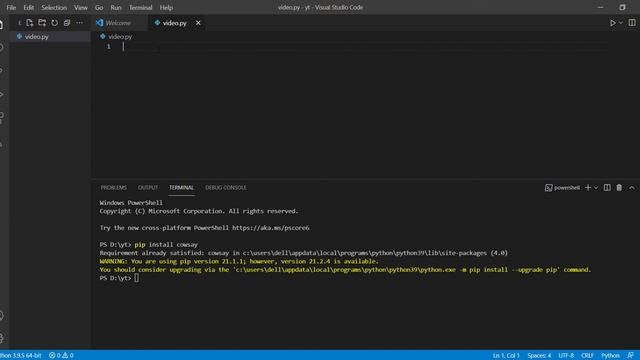Select the Terminal panel tab
Screen dimensions: 640x360
[182, 188]
